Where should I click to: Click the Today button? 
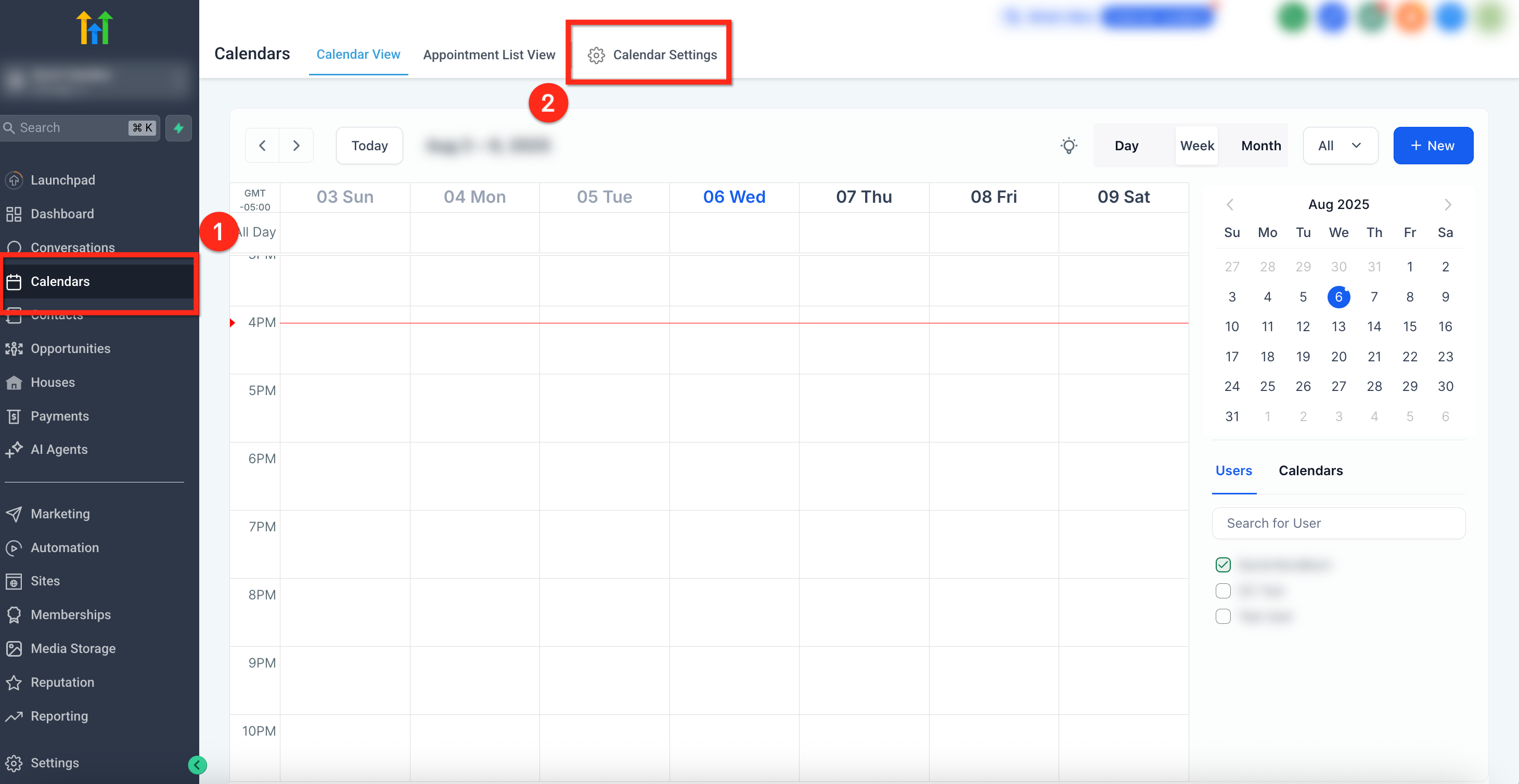369,146
